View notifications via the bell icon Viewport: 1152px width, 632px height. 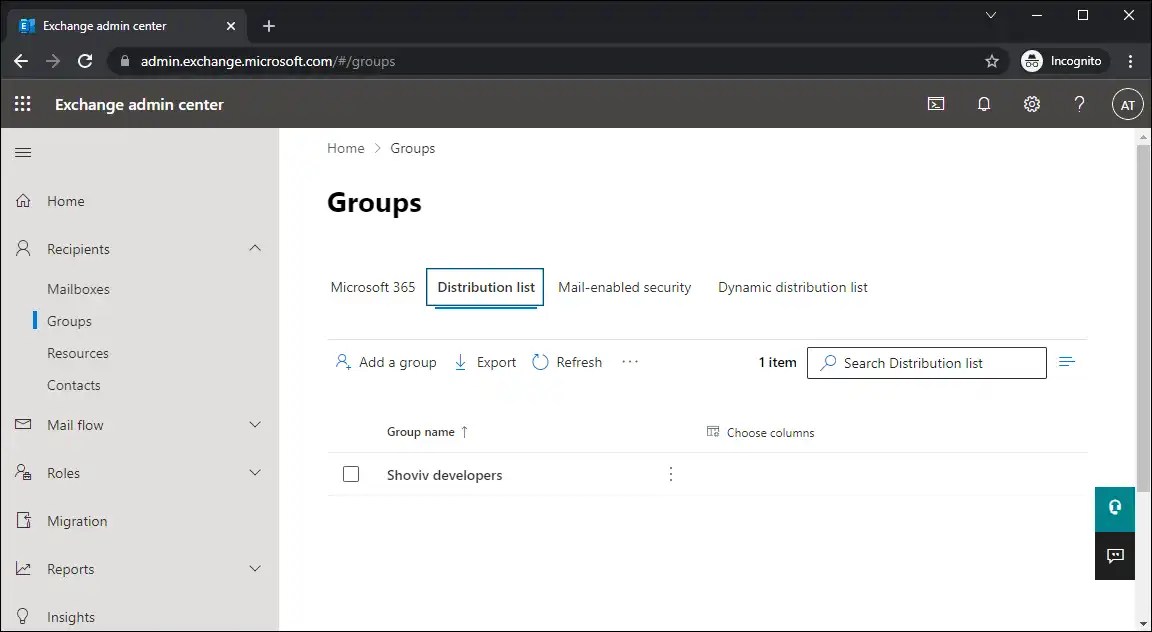pyautogui.click(x=983, y=103)
